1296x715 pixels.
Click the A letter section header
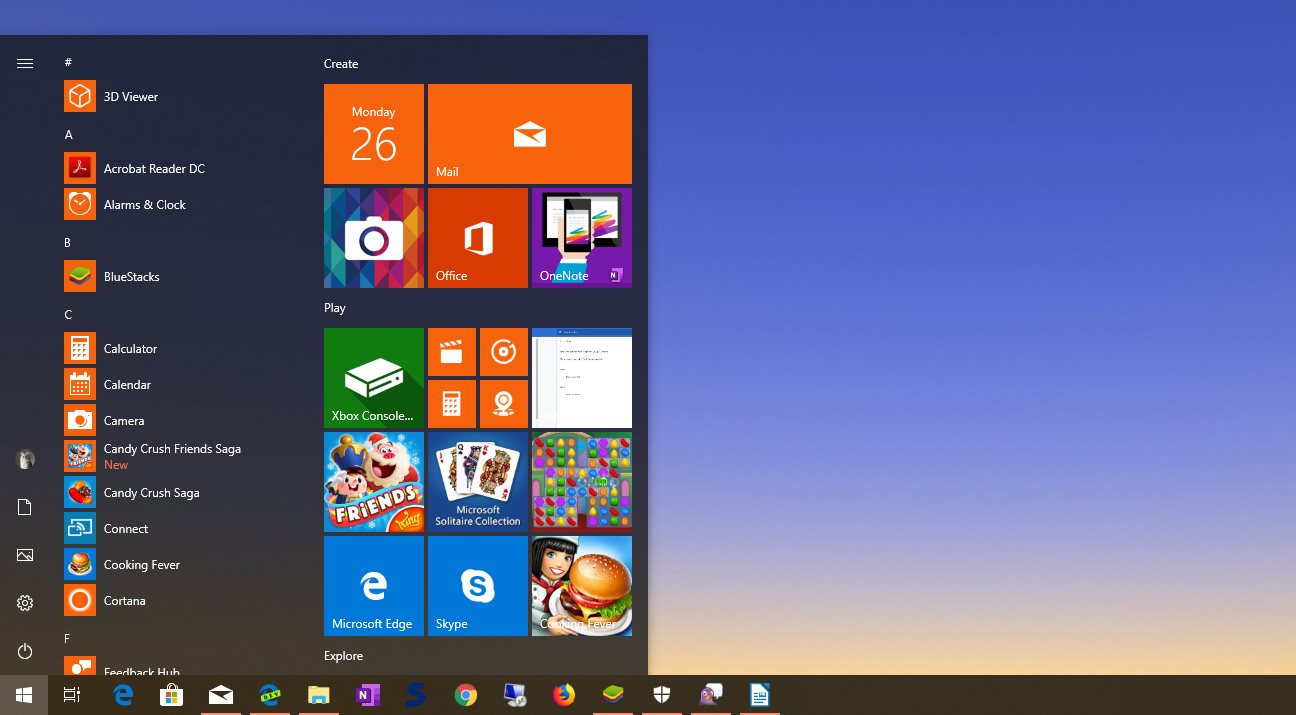68,134
